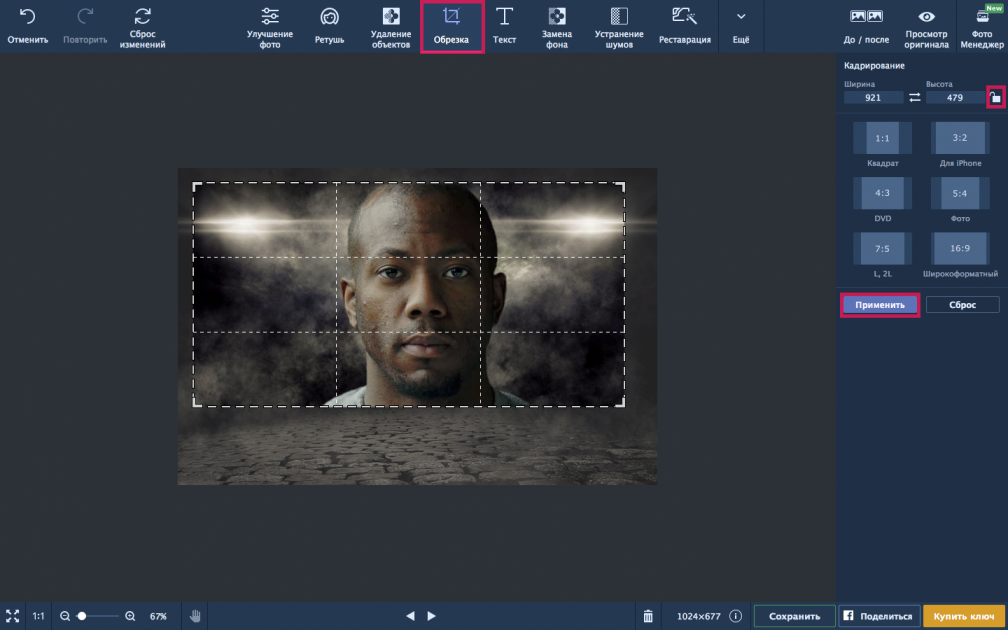Viewport: 1008px width, 630px height.
Task: Click the 67% zoom percentage value
Action: (158, 616)
